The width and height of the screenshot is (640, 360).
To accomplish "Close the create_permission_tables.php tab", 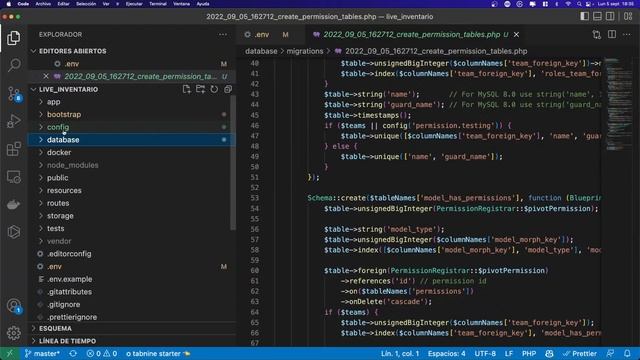I will [x=516, y=35].
